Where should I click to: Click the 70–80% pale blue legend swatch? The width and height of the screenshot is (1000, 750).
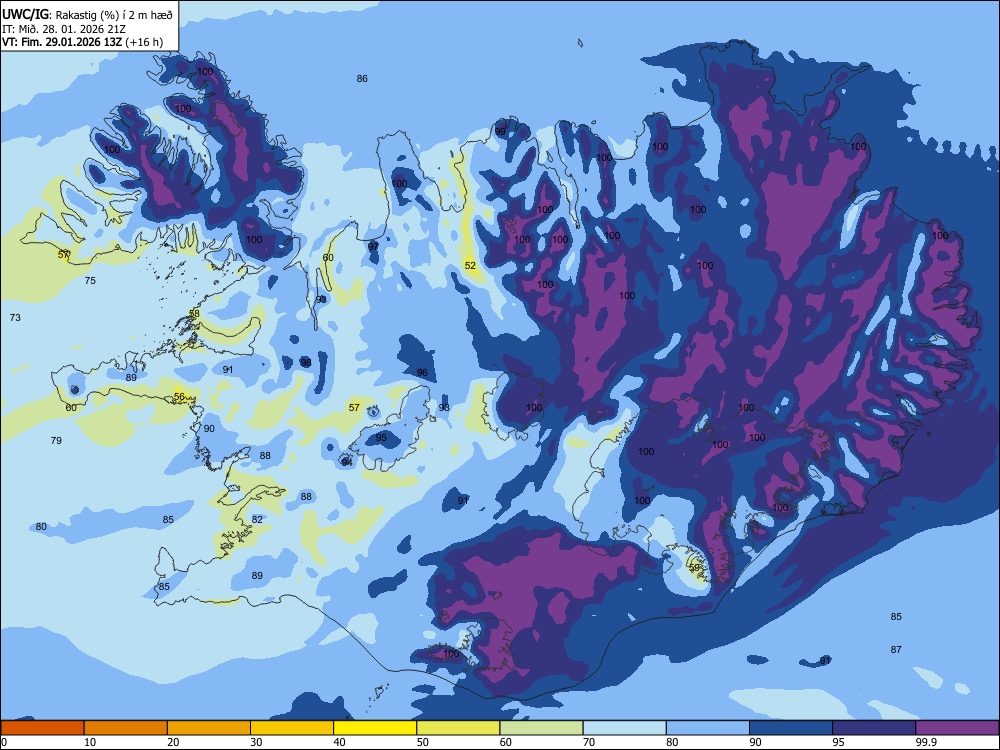point(625,728)
